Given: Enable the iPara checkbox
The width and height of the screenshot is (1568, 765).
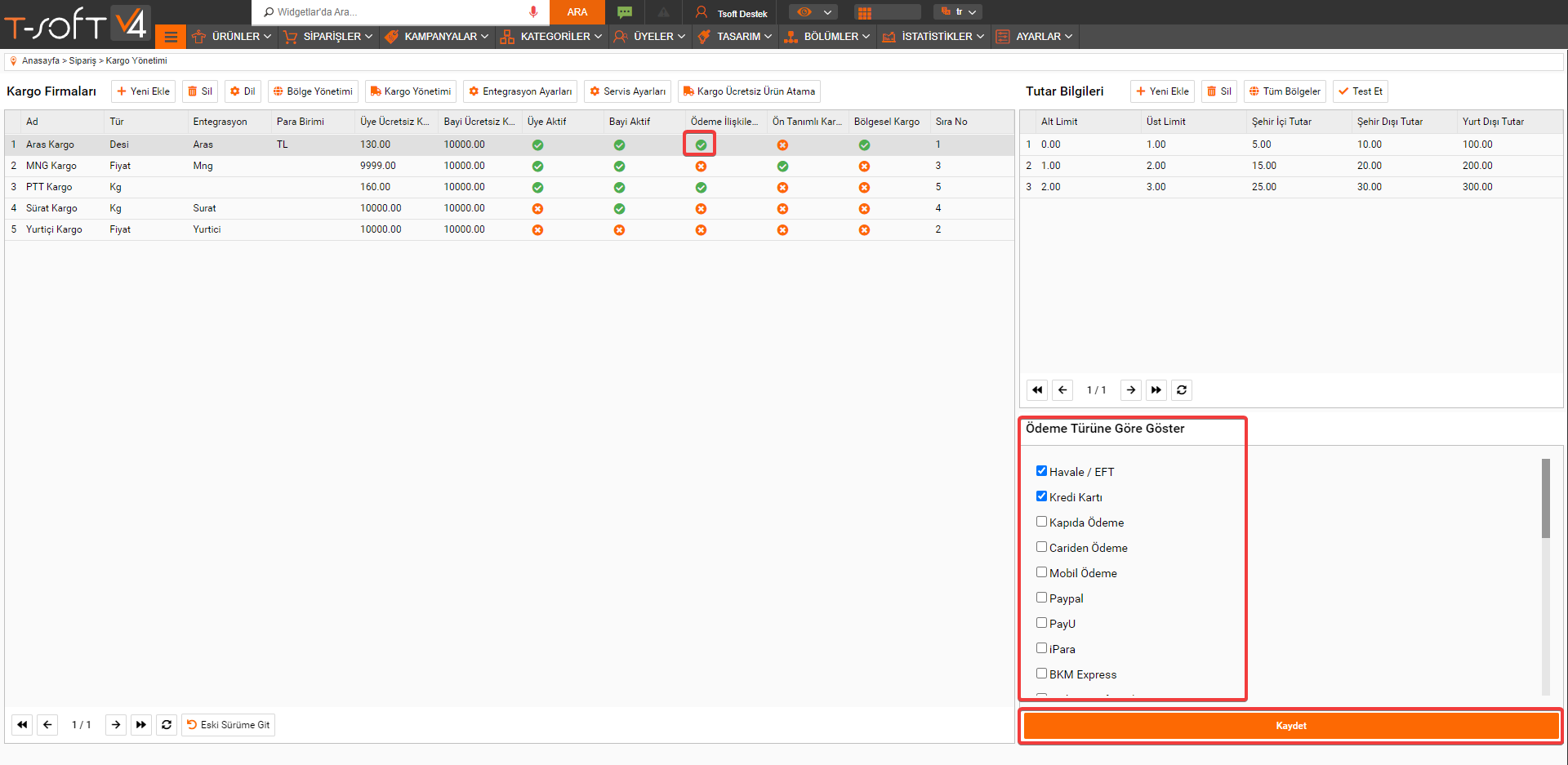Looking at the screenshot, I should (x=1041, y=648).
